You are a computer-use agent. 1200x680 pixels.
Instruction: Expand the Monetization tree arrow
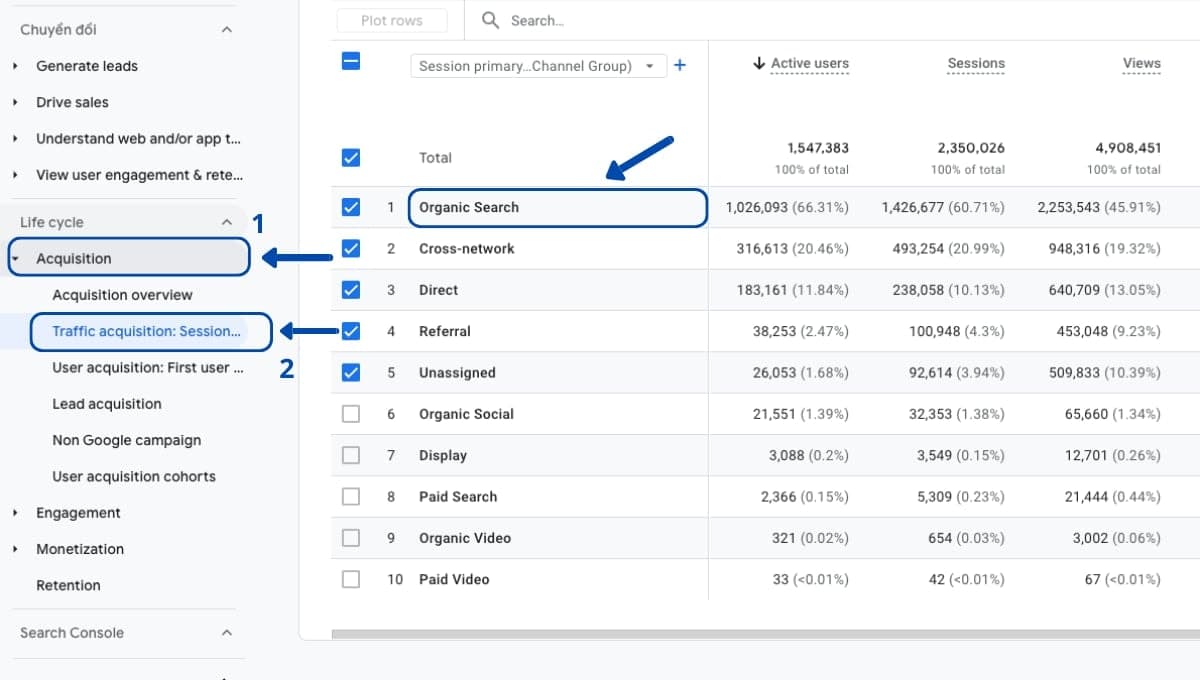tap(15, 549)
